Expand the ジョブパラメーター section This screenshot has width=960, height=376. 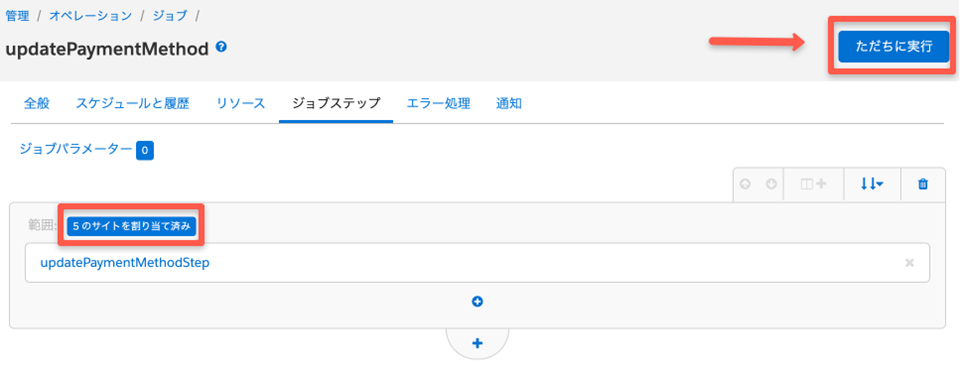(76, 149)
